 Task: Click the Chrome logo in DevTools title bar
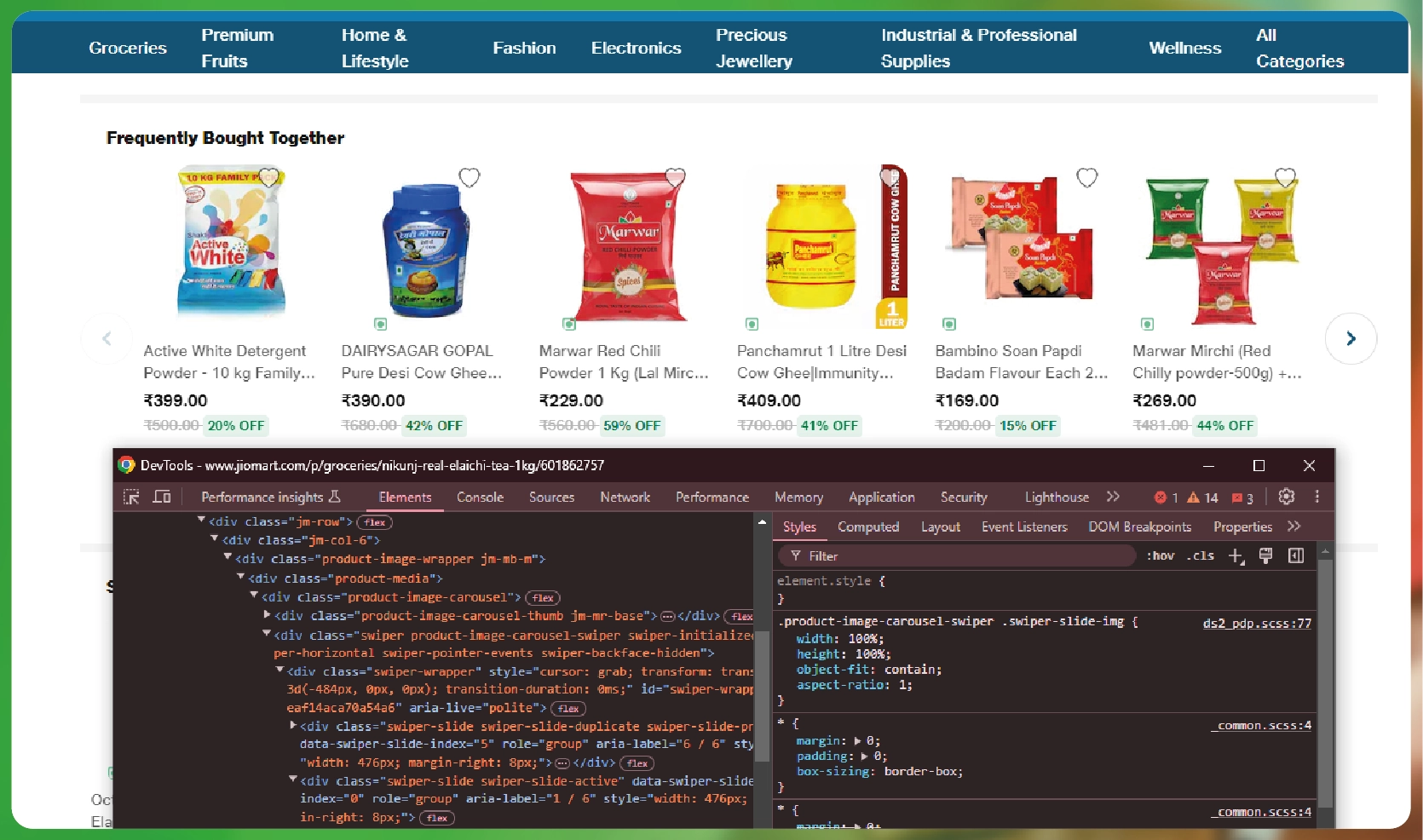(126, 465)
